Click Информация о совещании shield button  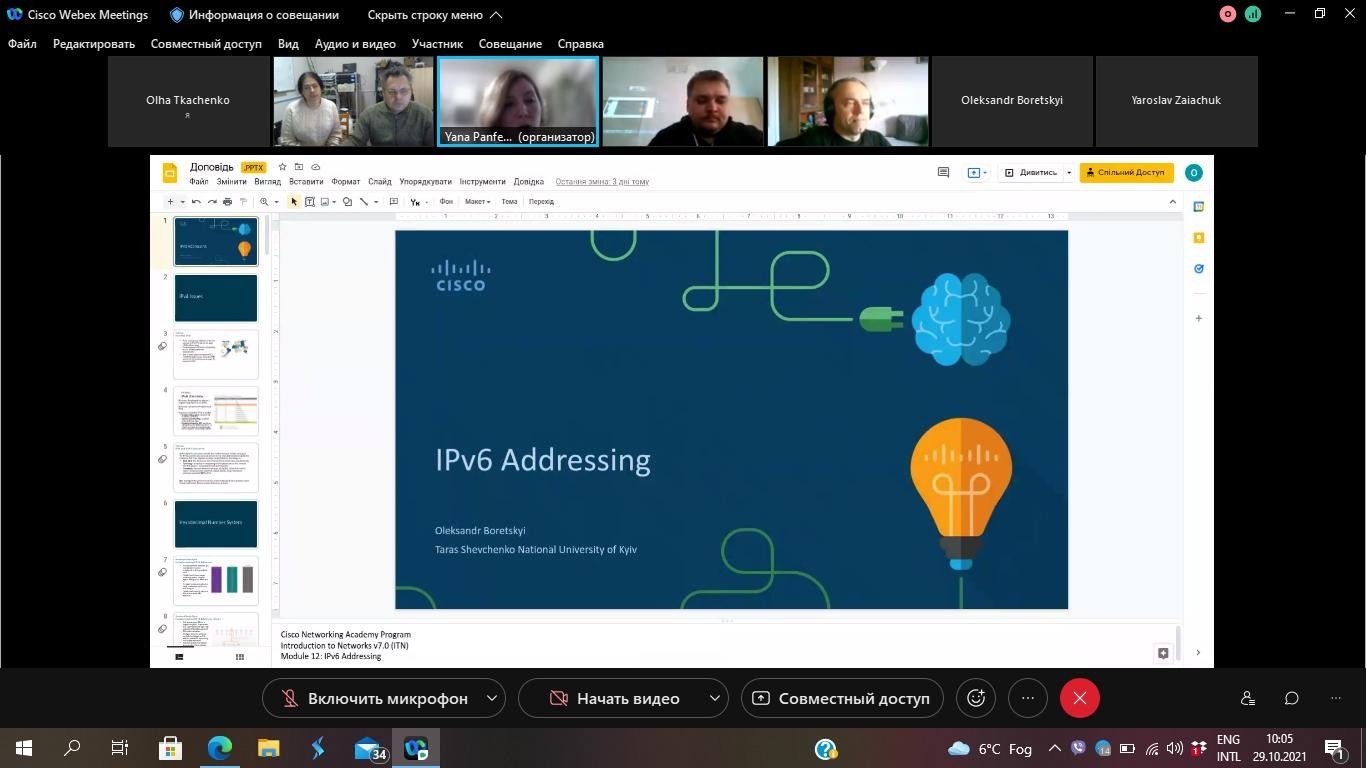pos(254,15)
